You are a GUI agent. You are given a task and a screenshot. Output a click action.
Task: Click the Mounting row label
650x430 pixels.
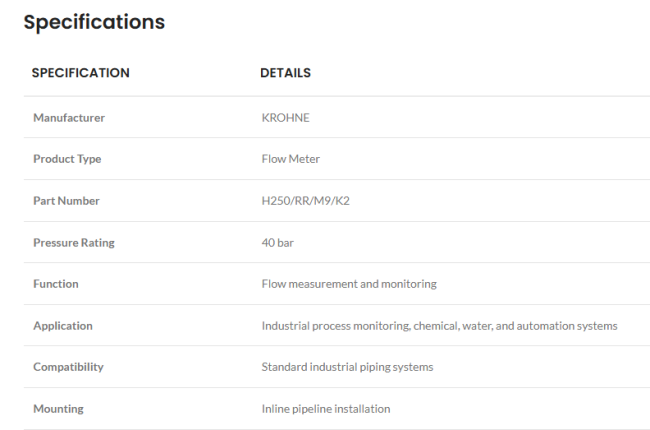[58, 409]
